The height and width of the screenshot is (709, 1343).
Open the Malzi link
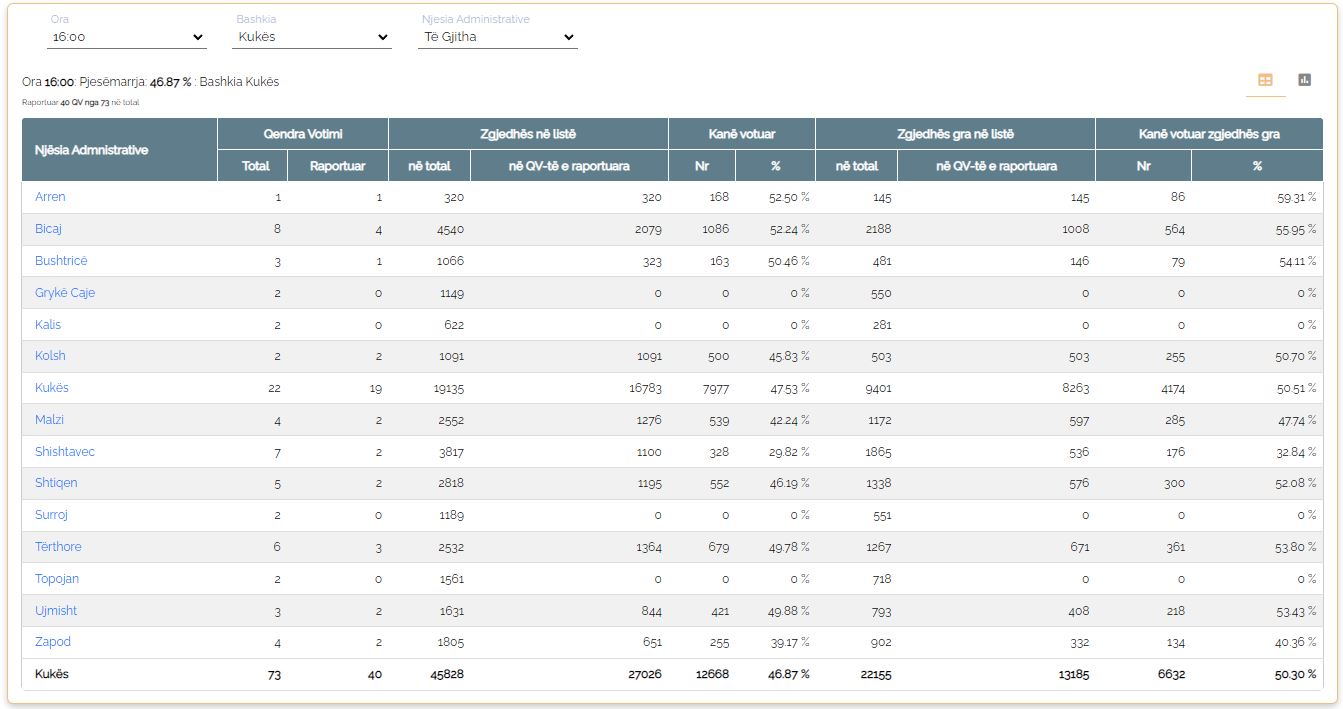pos(49,420)
